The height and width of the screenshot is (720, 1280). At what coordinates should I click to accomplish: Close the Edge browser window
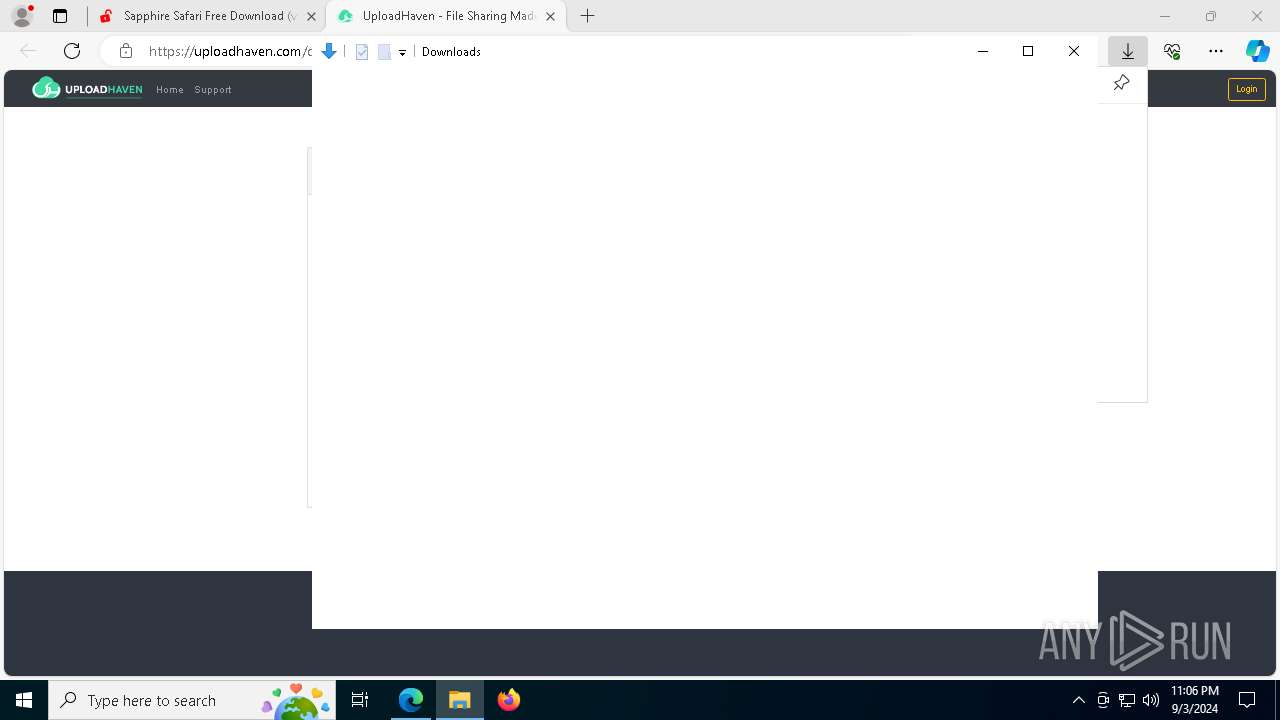(x=1257, y=16)
